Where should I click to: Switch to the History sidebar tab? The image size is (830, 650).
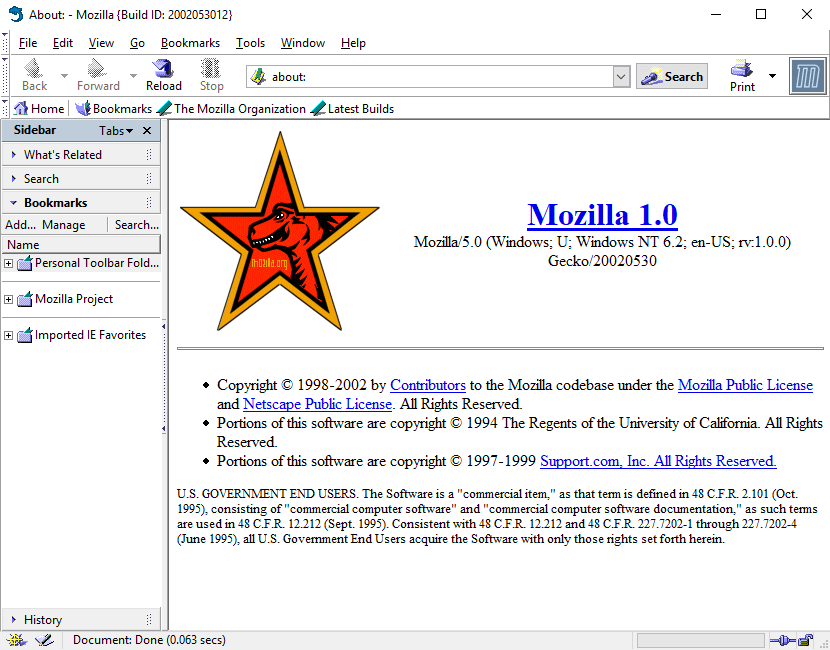(43, 620)
